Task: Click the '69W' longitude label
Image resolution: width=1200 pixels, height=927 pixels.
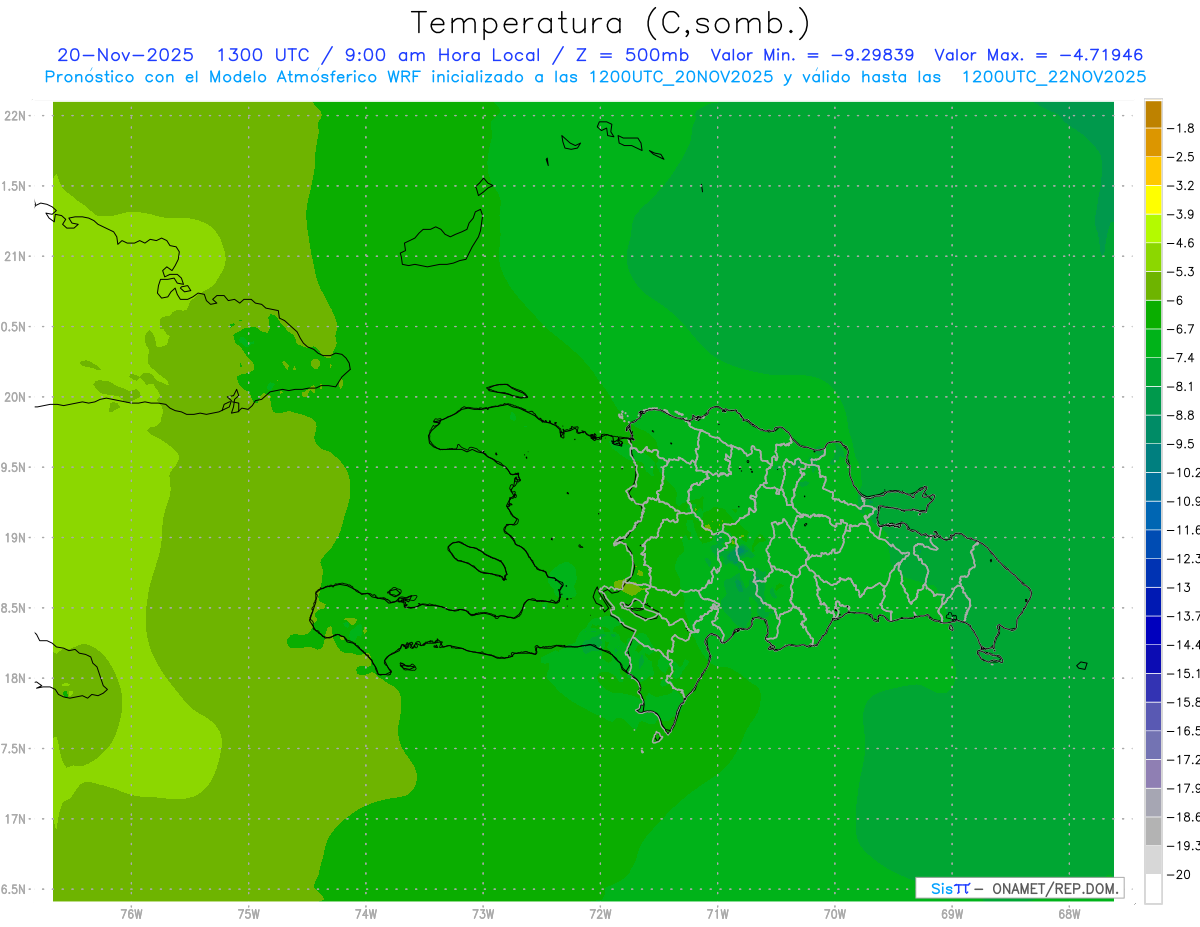Action: click(x=951, y=913)
